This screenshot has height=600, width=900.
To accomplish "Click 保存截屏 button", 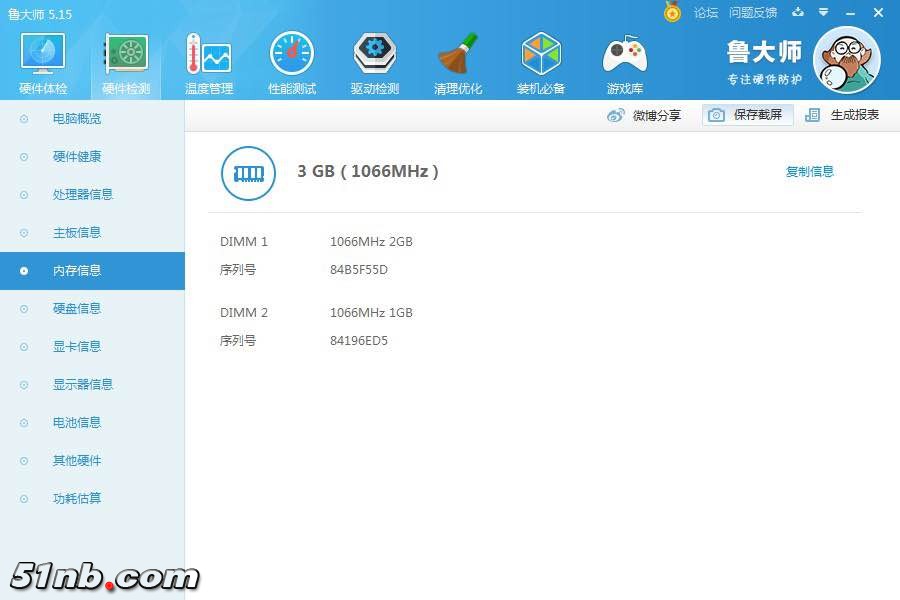I will (x=747, y=115).
